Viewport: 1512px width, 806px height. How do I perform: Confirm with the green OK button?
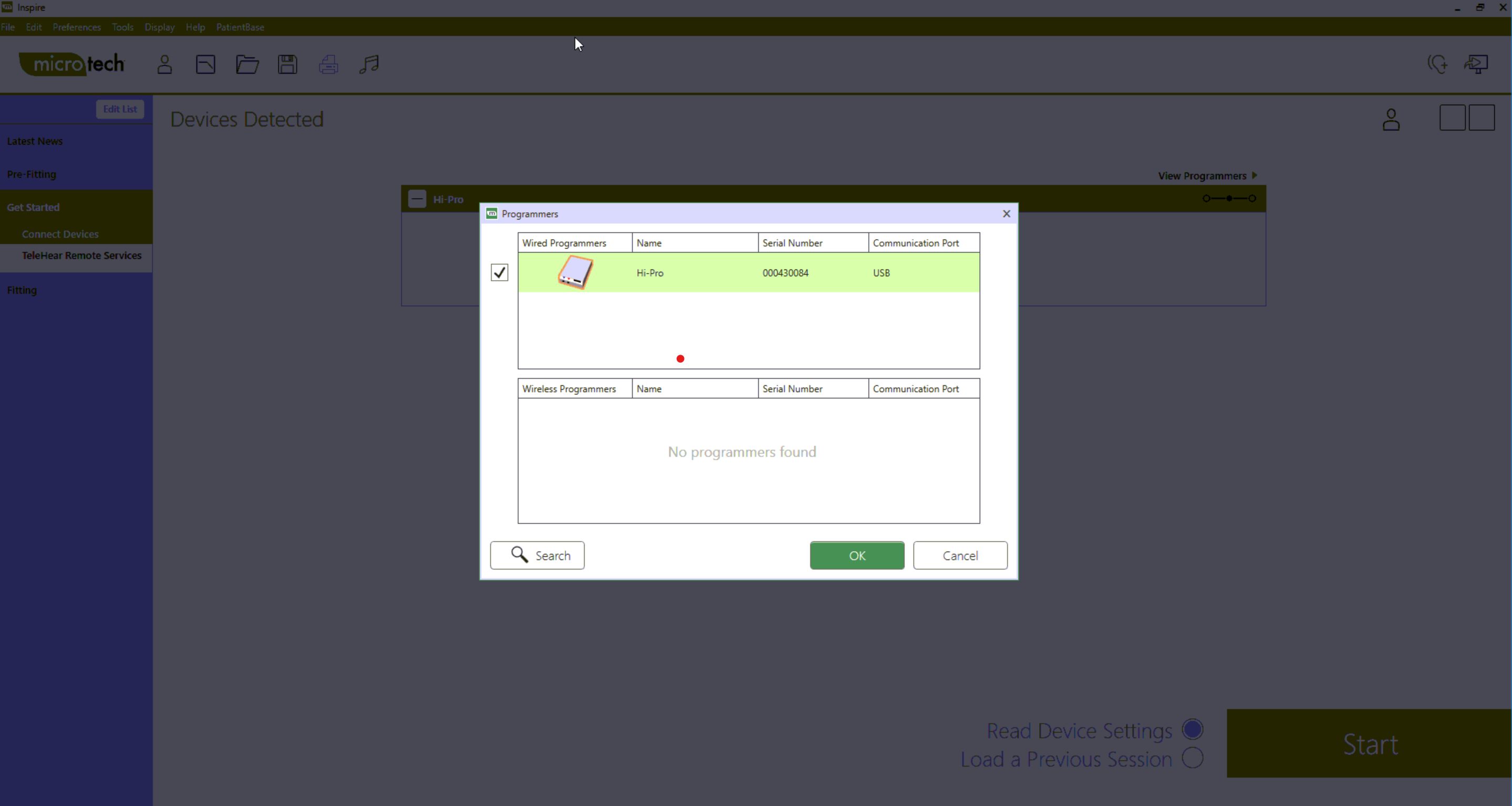coord(857,555)
